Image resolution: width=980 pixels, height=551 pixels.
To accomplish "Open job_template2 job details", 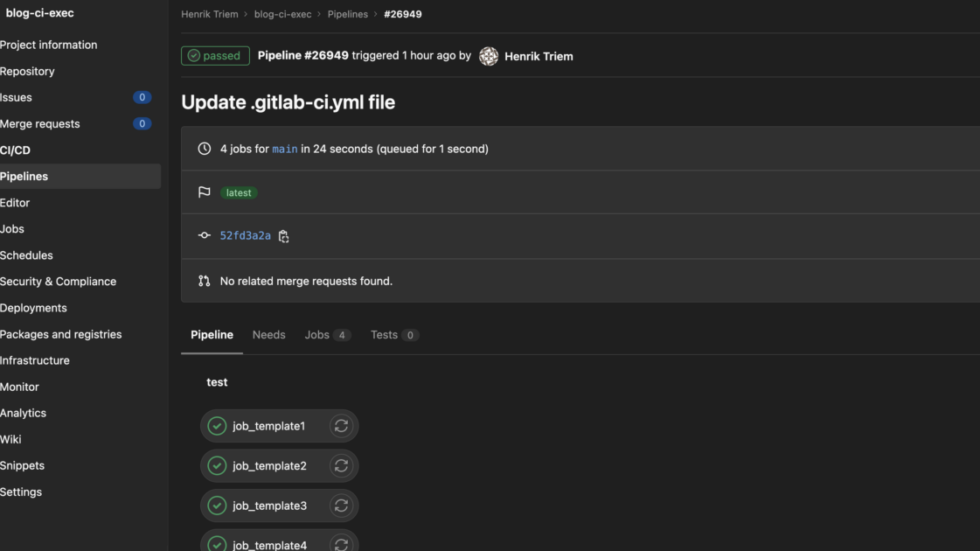I will pos(269,466).
